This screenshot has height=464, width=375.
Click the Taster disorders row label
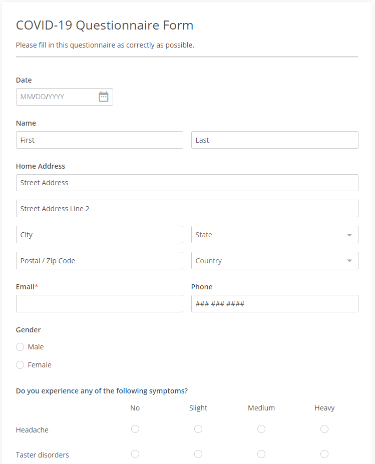[42, 455]
